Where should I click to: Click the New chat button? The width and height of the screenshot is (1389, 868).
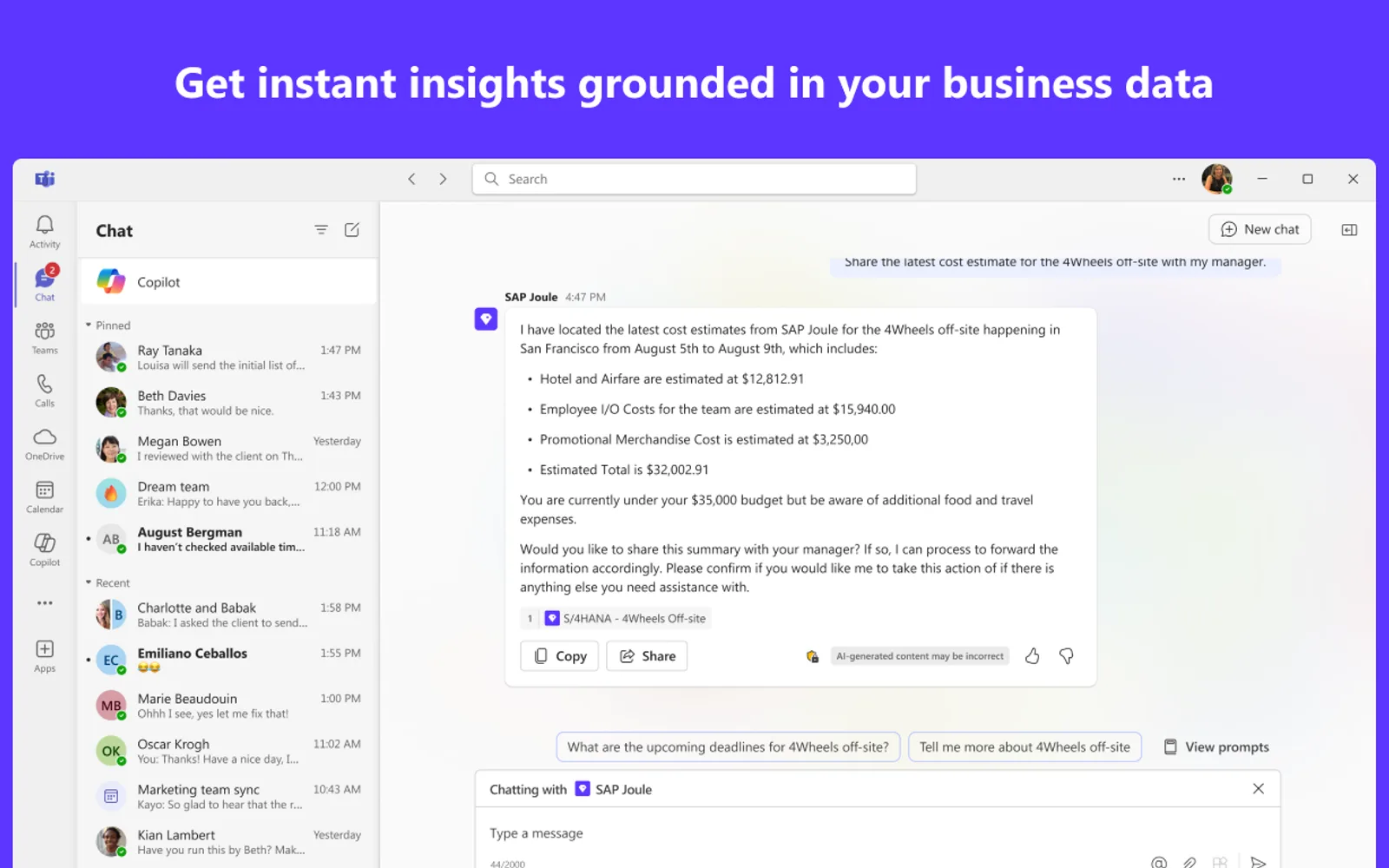point(1260,229)
